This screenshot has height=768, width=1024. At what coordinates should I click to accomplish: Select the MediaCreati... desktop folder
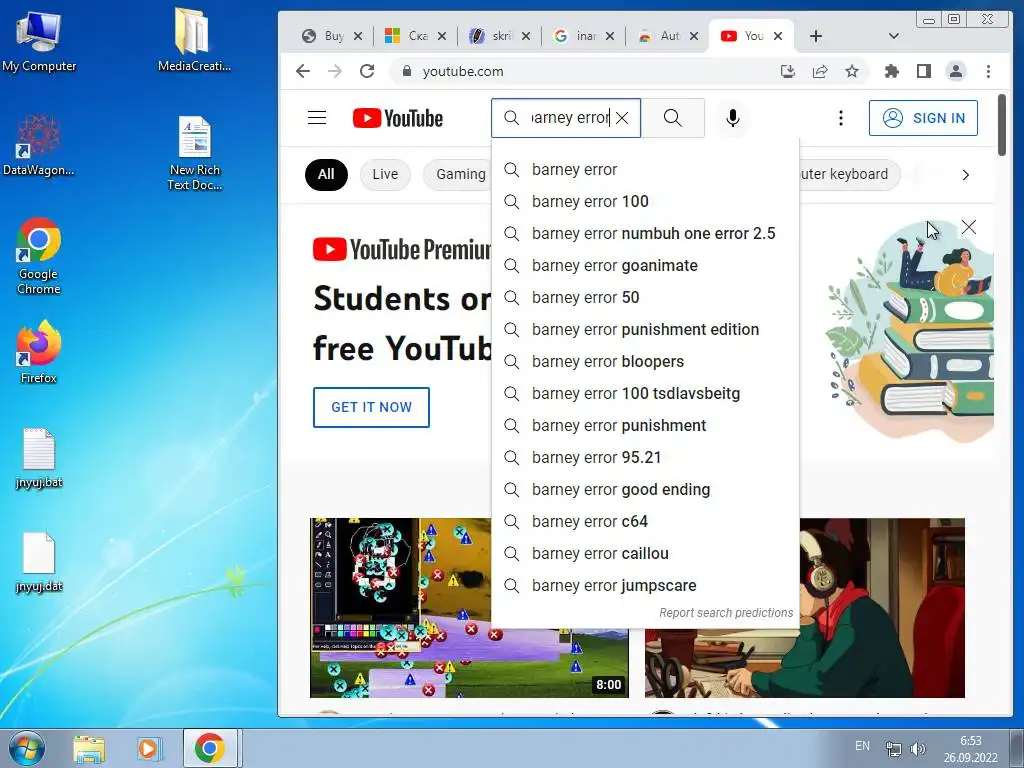(194, 40)
